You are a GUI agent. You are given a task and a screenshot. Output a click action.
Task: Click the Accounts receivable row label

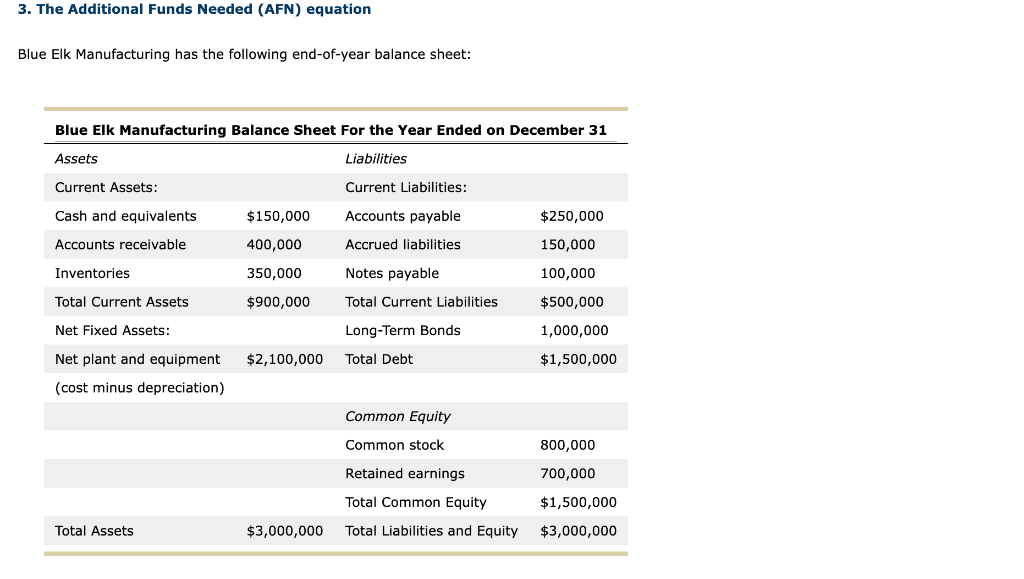click(120, 245)
